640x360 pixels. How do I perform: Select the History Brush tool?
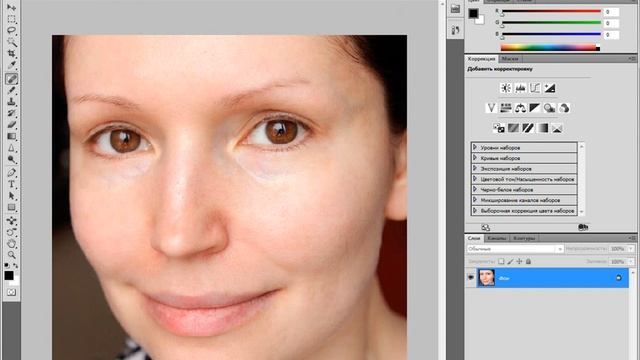(11, 113)
